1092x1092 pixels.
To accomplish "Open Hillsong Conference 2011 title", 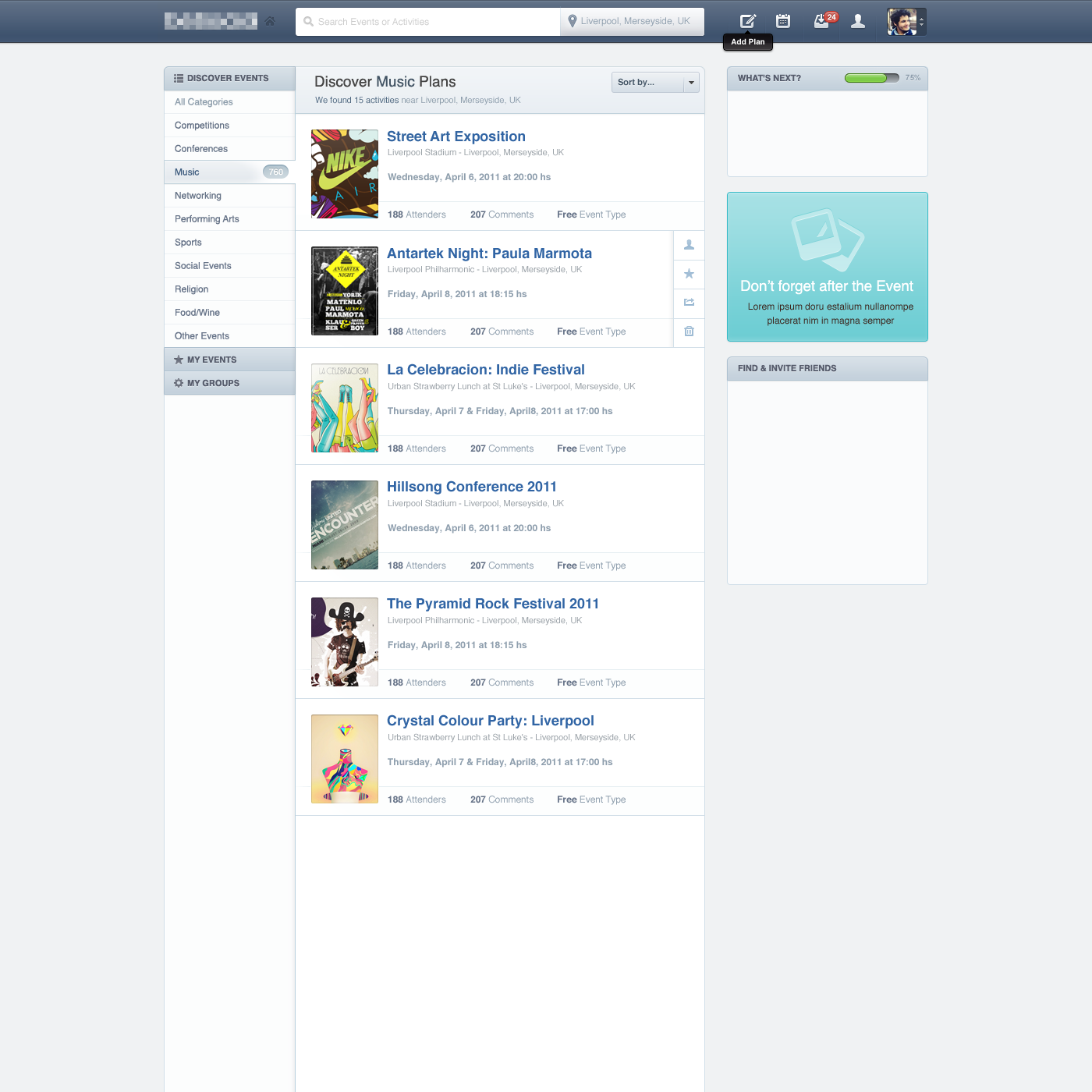I will click(x=472, y=487).
